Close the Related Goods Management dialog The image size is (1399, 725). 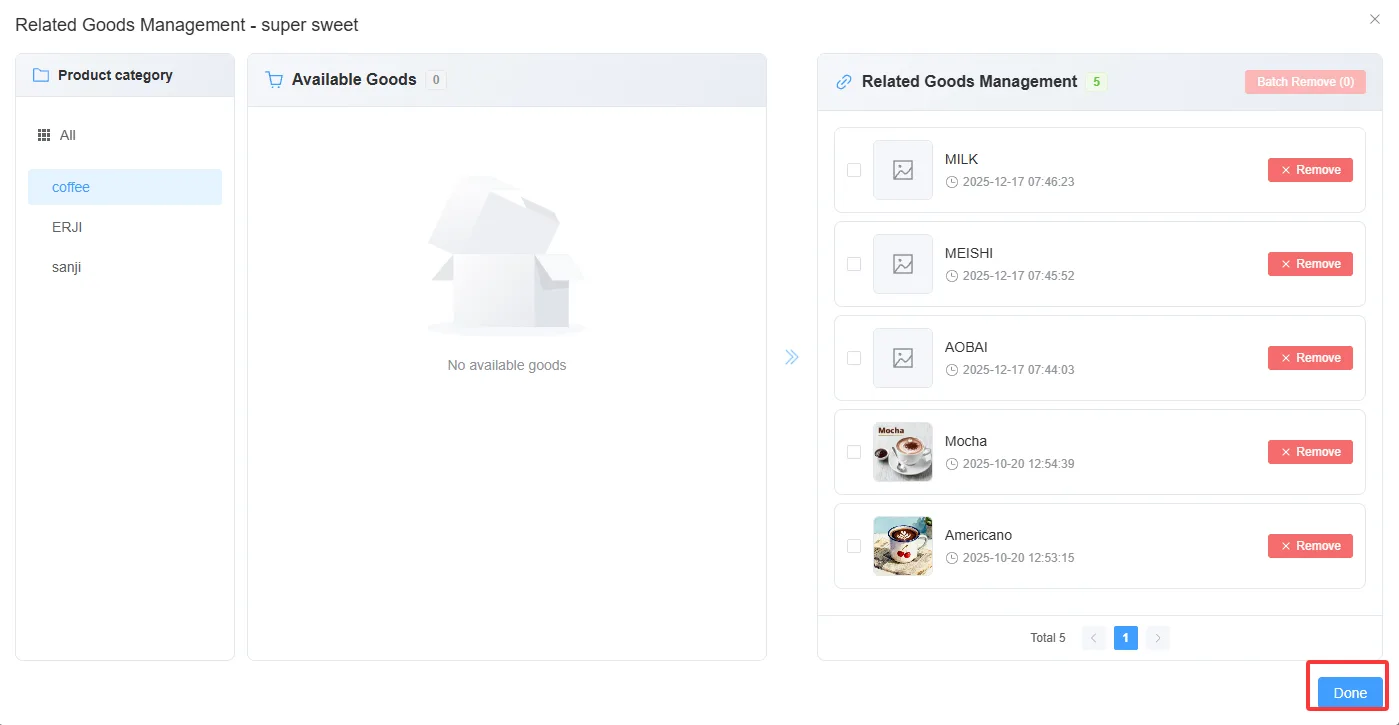1375,19
